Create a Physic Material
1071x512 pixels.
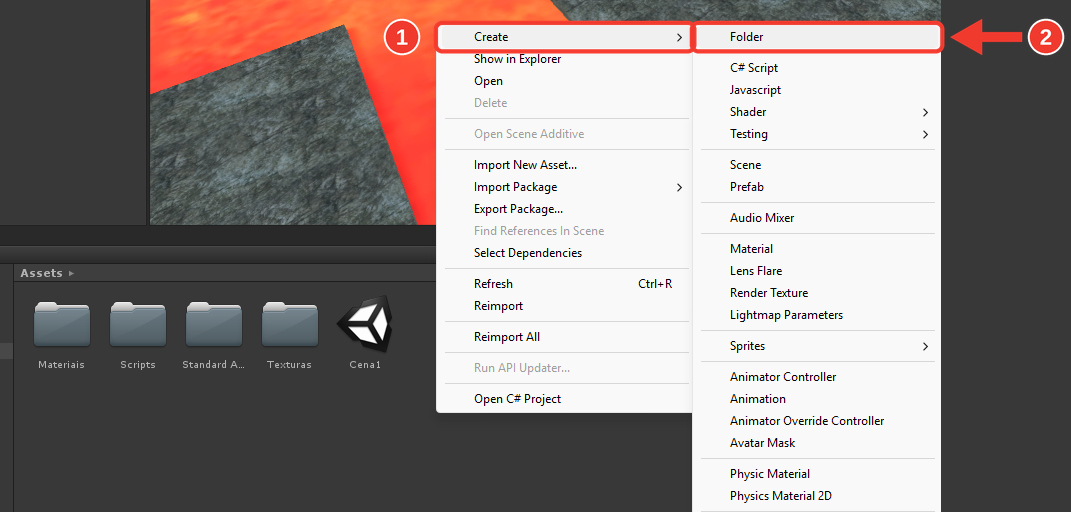click(x=817, y=474)
